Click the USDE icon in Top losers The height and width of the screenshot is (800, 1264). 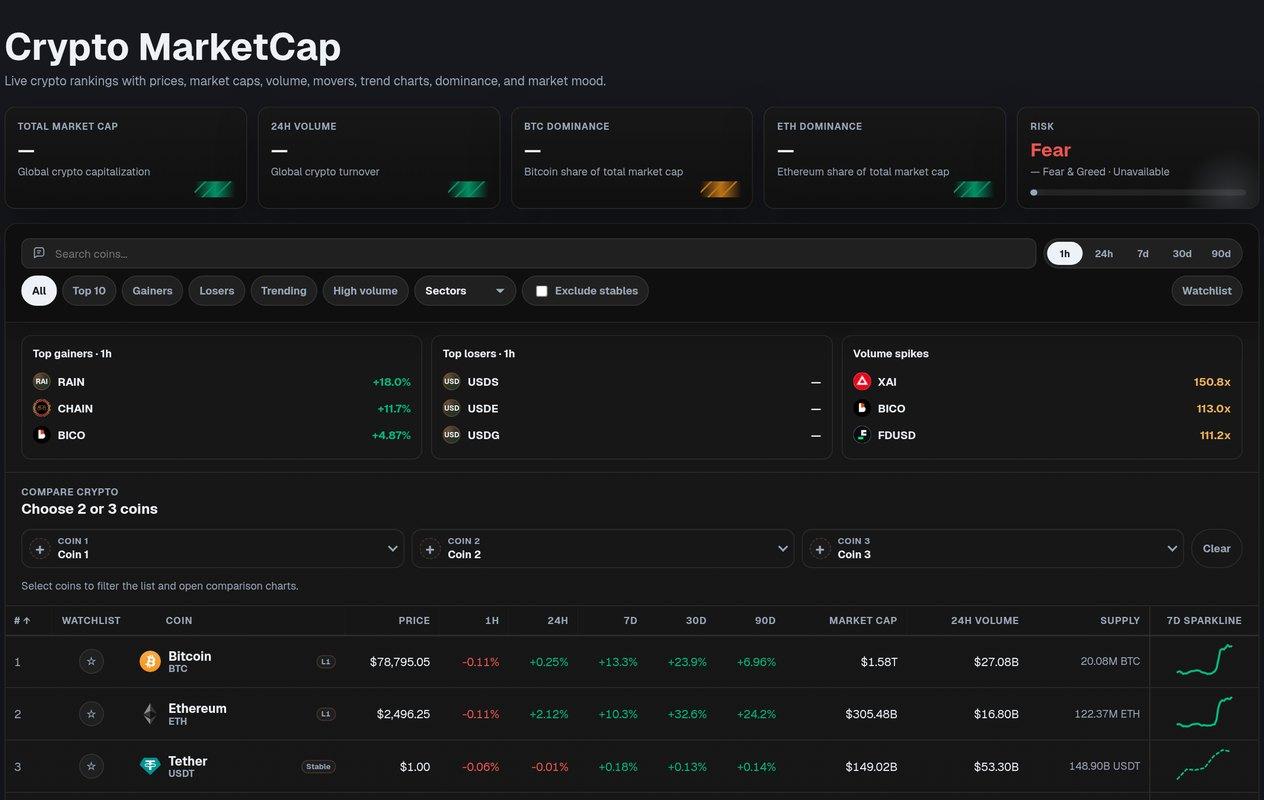451,408
